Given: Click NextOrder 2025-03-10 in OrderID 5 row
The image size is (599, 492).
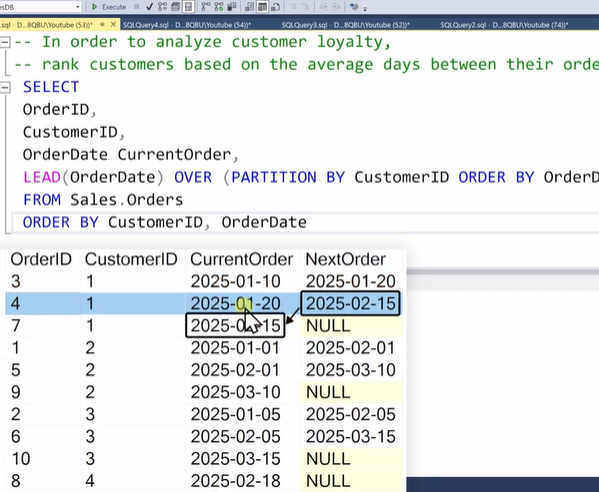Looking at the screenshot, I should [x=350, y=370].
